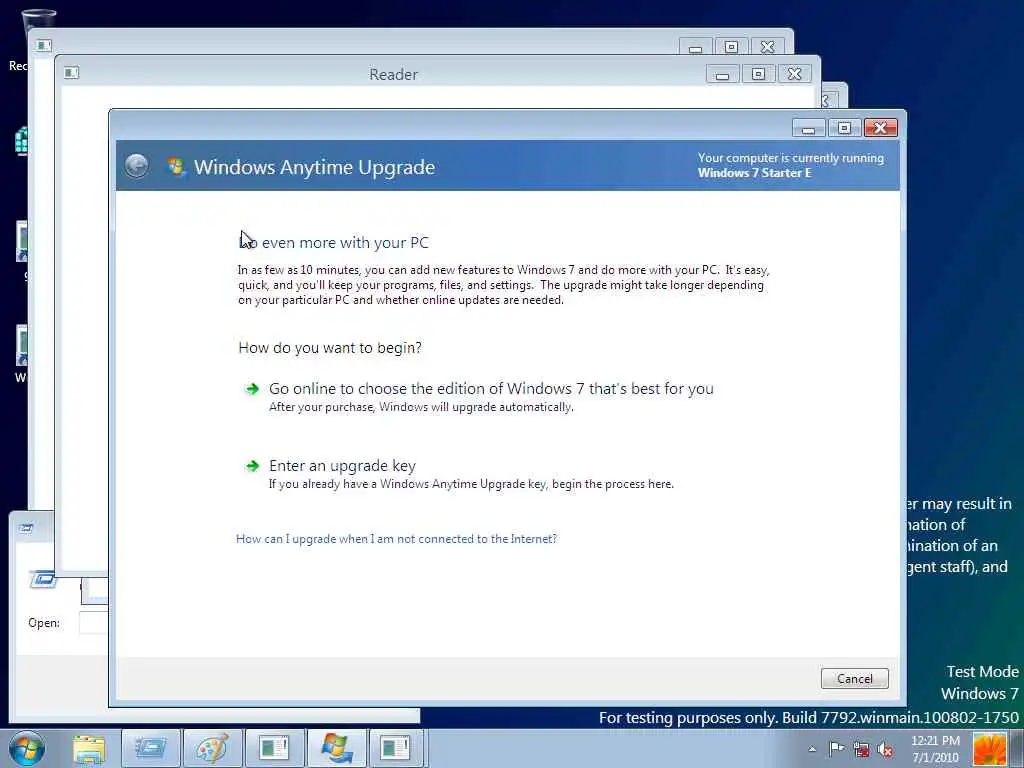1024x768 pixels.
Task: Close the Windows Anytime Upgrade window
Action: coord(880,128)
